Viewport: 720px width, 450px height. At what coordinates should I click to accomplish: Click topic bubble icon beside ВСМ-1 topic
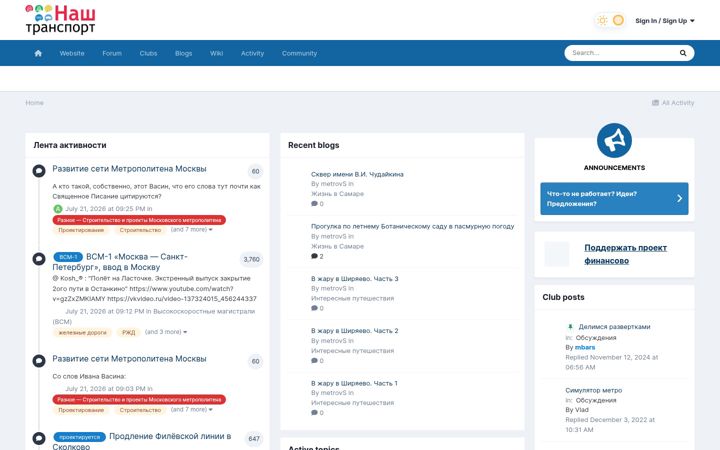(x=39, y=259)
